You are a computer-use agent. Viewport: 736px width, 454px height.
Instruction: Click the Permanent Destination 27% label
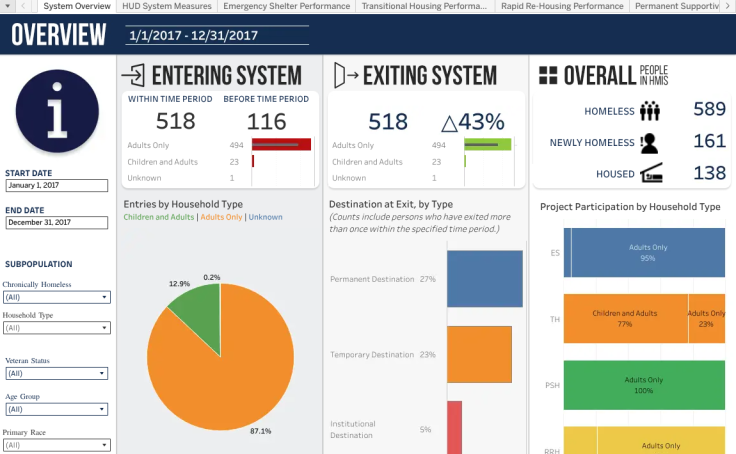(x=383, y=279)
